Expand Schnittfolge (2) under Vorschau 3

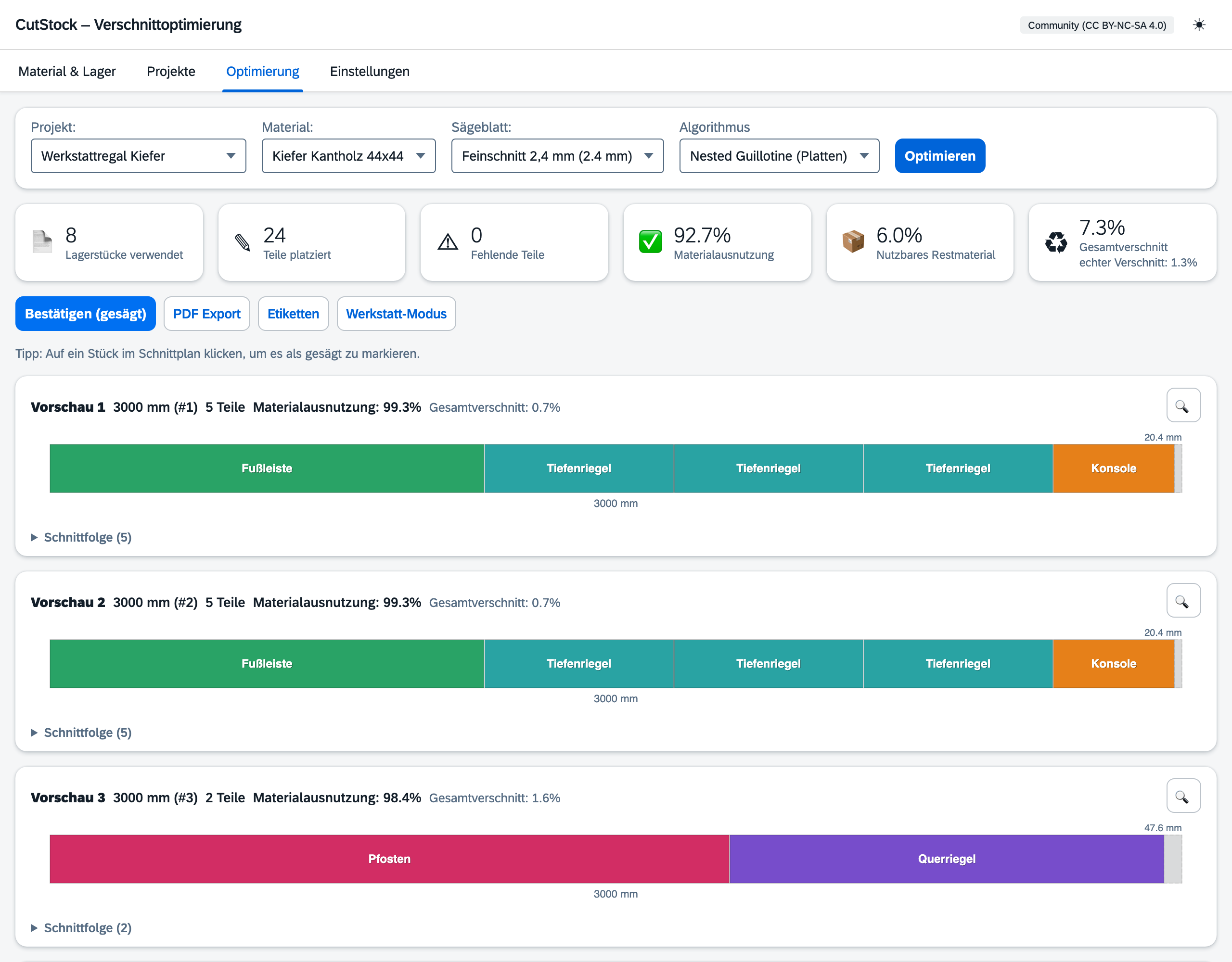point(81,927)
